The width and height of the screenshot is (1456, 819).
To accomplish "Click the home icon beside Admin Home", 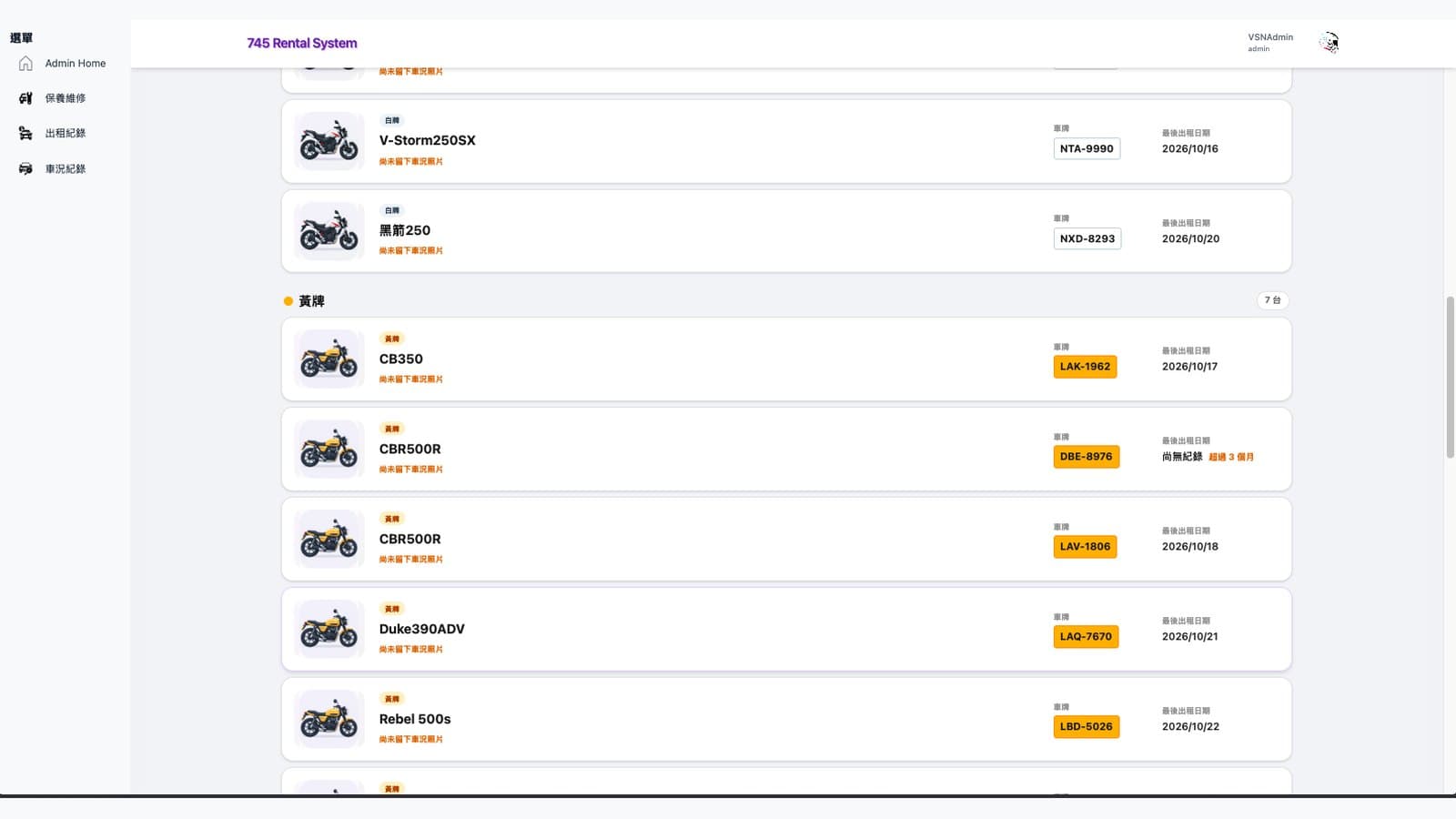I will 25,64.
